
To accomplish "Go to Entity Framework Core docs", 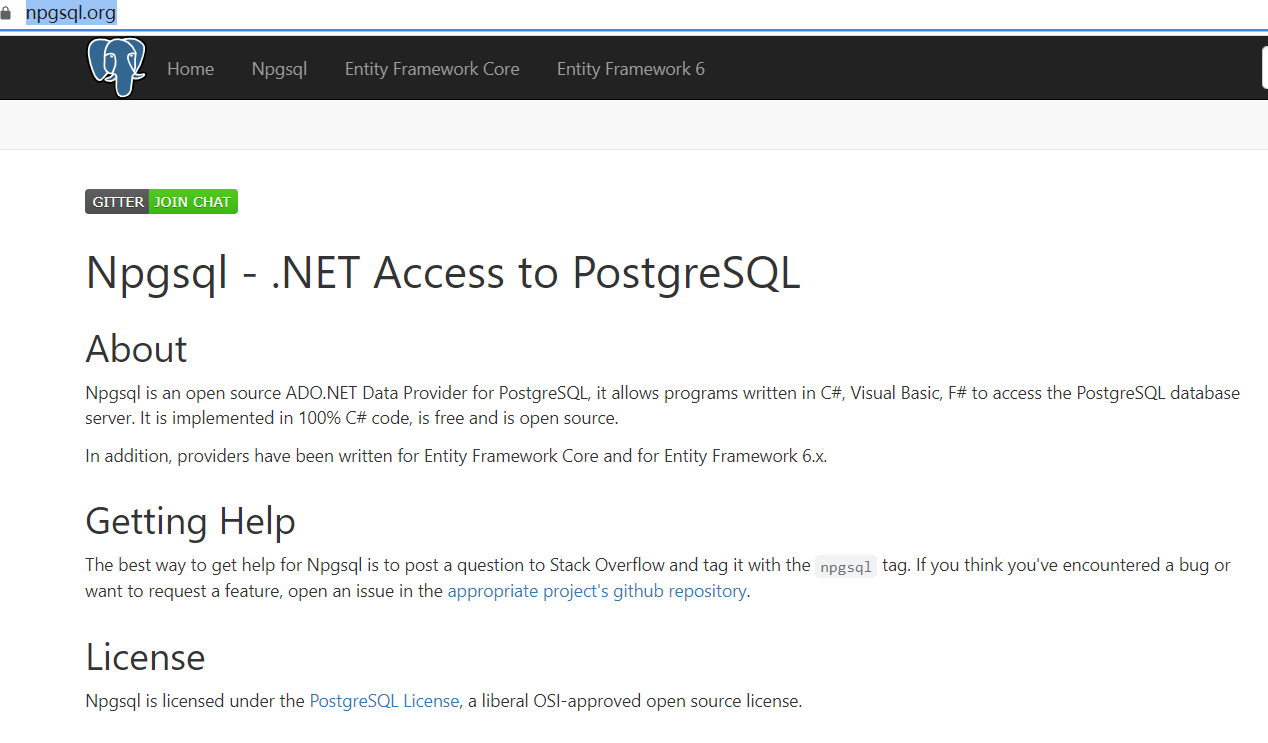I will tap(432, 69).
